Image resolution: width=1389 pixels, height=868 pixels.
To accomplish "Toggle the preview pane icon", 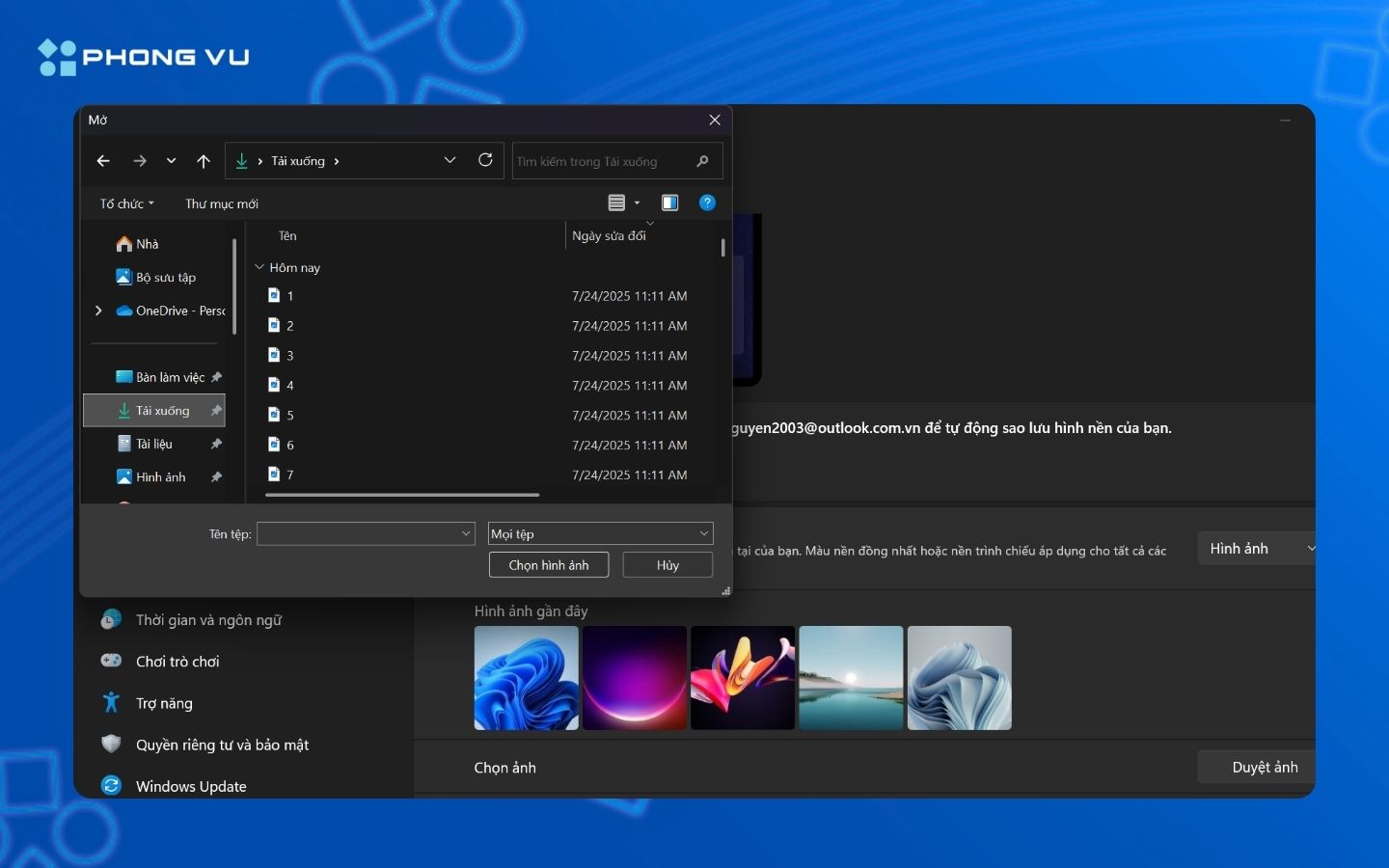I will 669,203.
